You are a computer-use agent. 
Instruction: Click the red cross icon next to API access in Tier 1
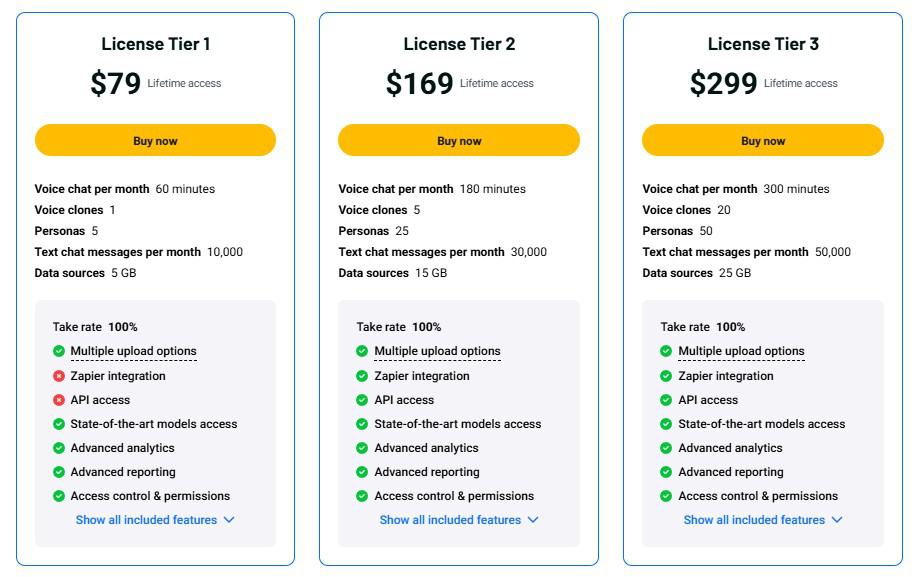pyautogui.click(x=60, y=400)
